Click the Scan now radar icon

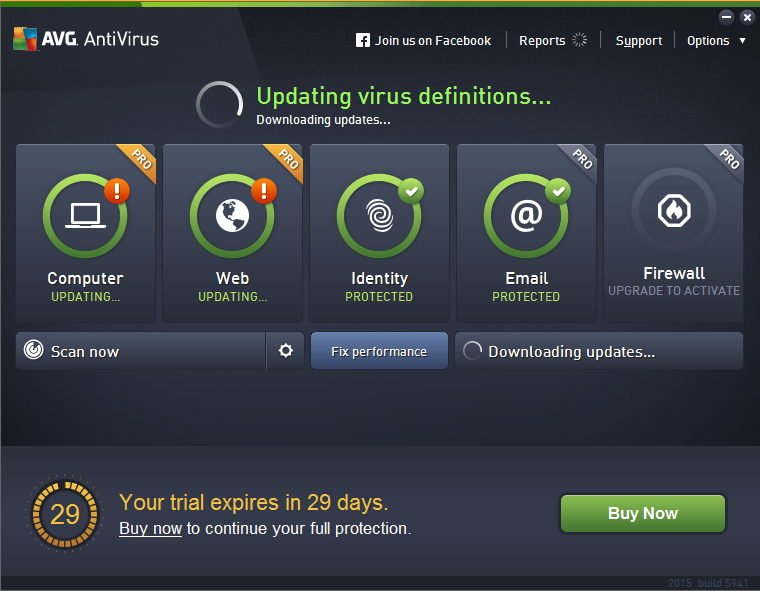pyautogui.click(x=34, y=350)
